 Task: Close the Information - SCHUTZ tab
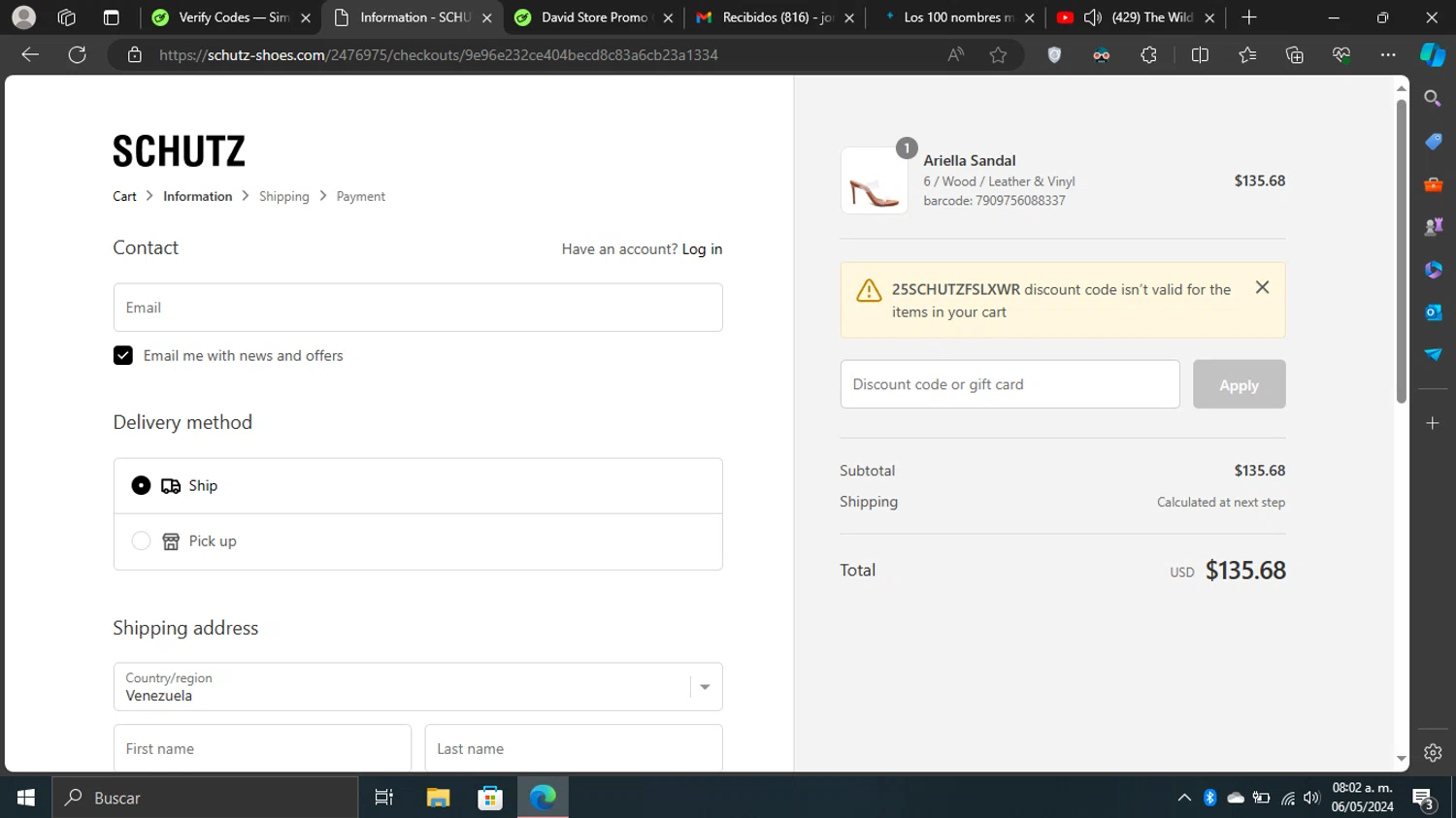pos(487,17)
